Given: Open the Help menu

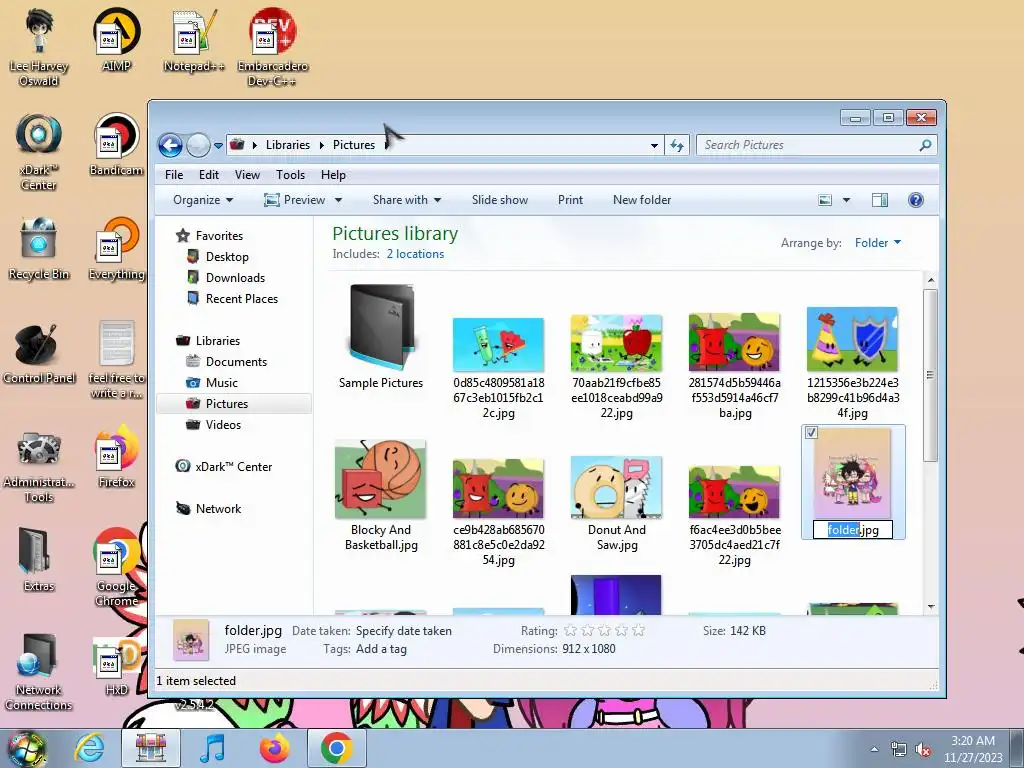Looking at the screenshot, I should [333, 175].
